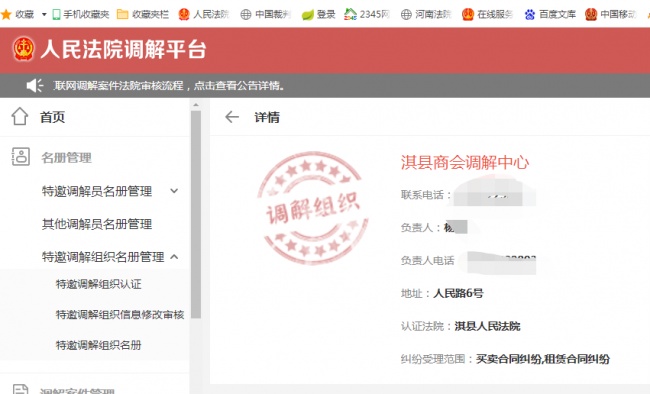This screenshot has height=394, width=650.
Task: Select 特邀调解组织认证 submenu
Action: tap(99, 284)
